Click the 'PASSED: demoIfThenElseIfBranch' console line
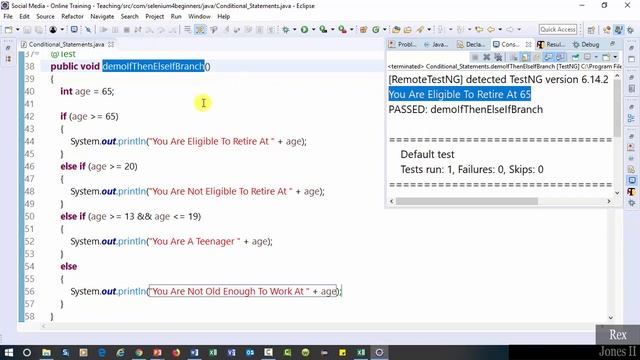The width and height of the screenshot is (640, 360). pyautogui.click(x=466, y=109)
